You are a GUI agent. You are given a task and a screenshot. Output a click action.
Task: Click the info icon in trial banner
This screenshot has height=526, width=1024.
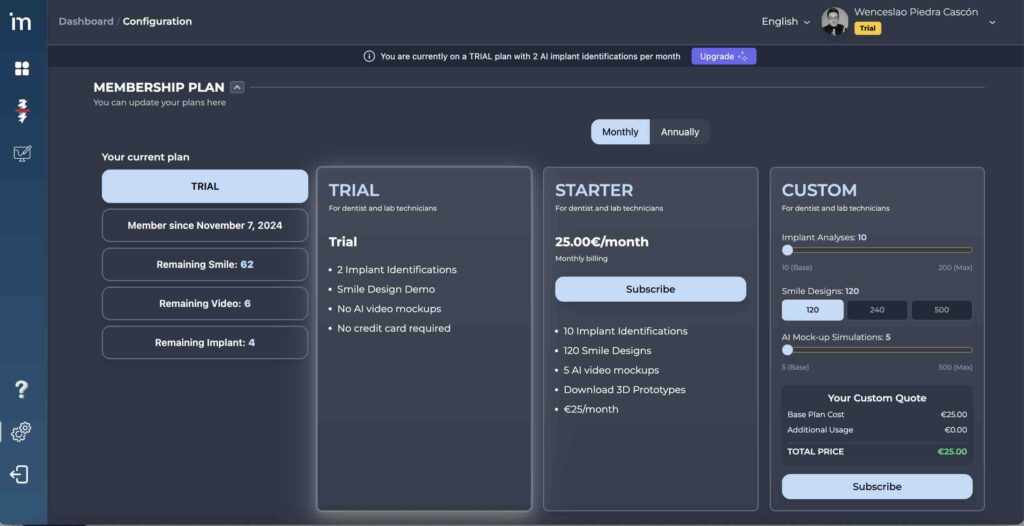click(x=369, y=57)
